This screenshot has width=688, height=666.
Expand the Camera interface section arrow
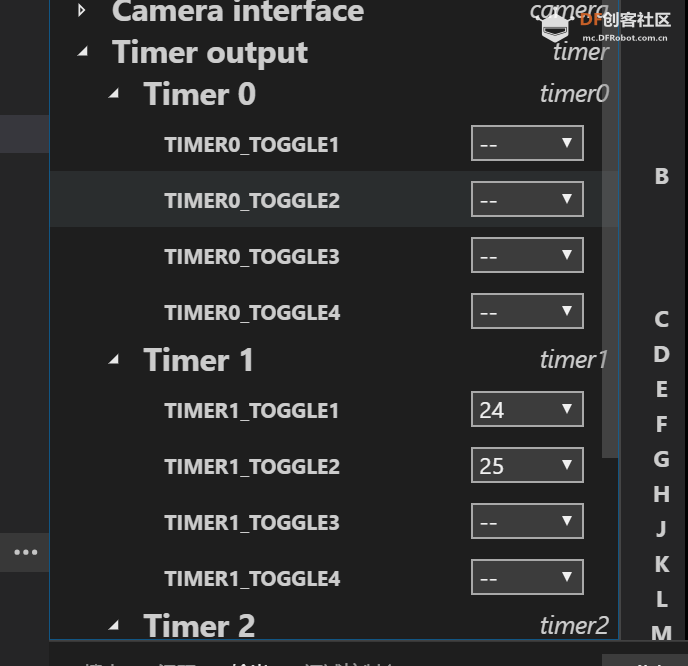[82, 10]
